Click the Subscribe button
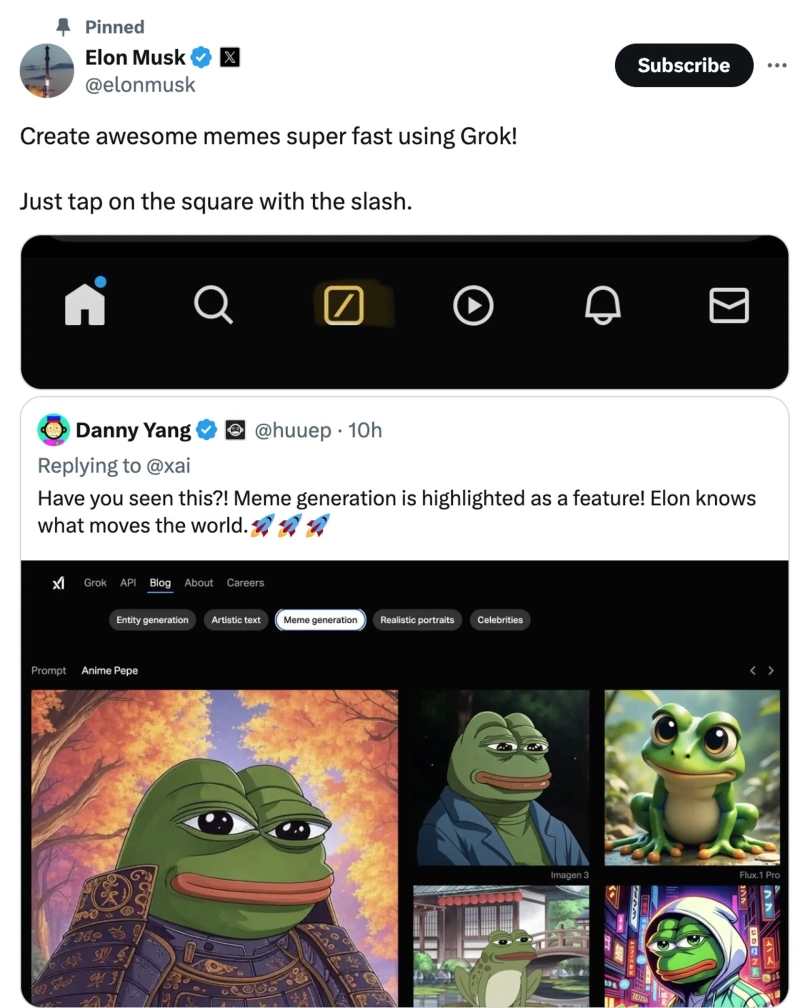 point(683,65)
